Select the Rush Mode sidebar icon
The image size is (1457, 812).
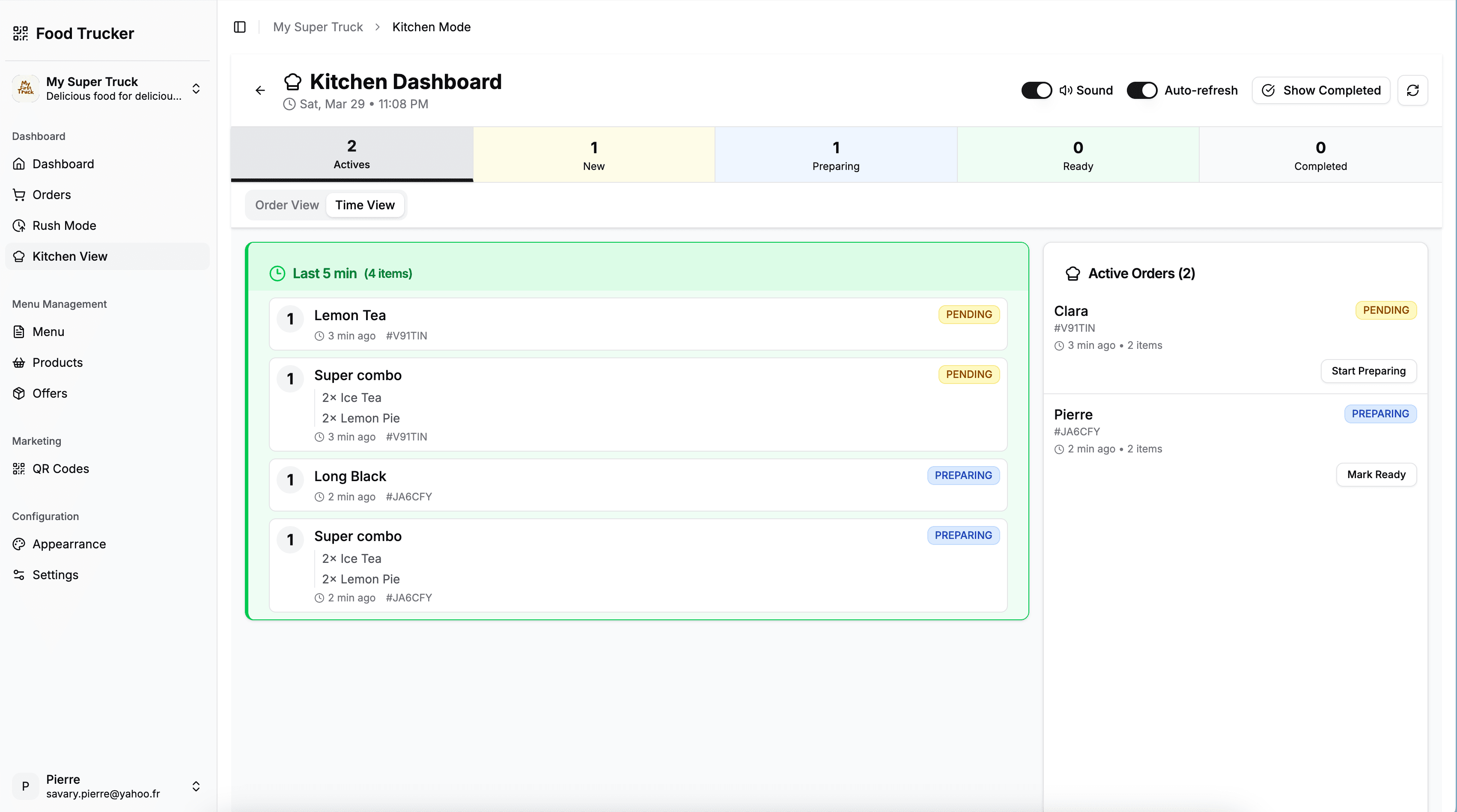pos(19,225)
